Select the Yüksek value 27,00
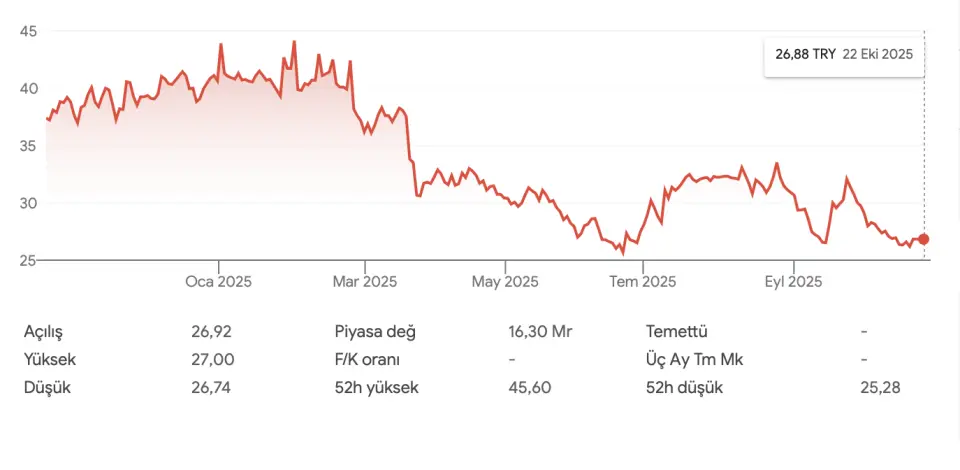This screenshot has width=960, height=470. pos(212,360)
